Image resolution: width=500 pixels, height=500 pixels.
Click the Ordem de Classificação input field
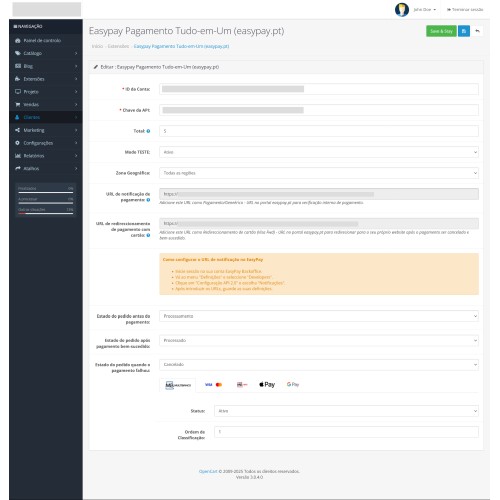[346, 432]
